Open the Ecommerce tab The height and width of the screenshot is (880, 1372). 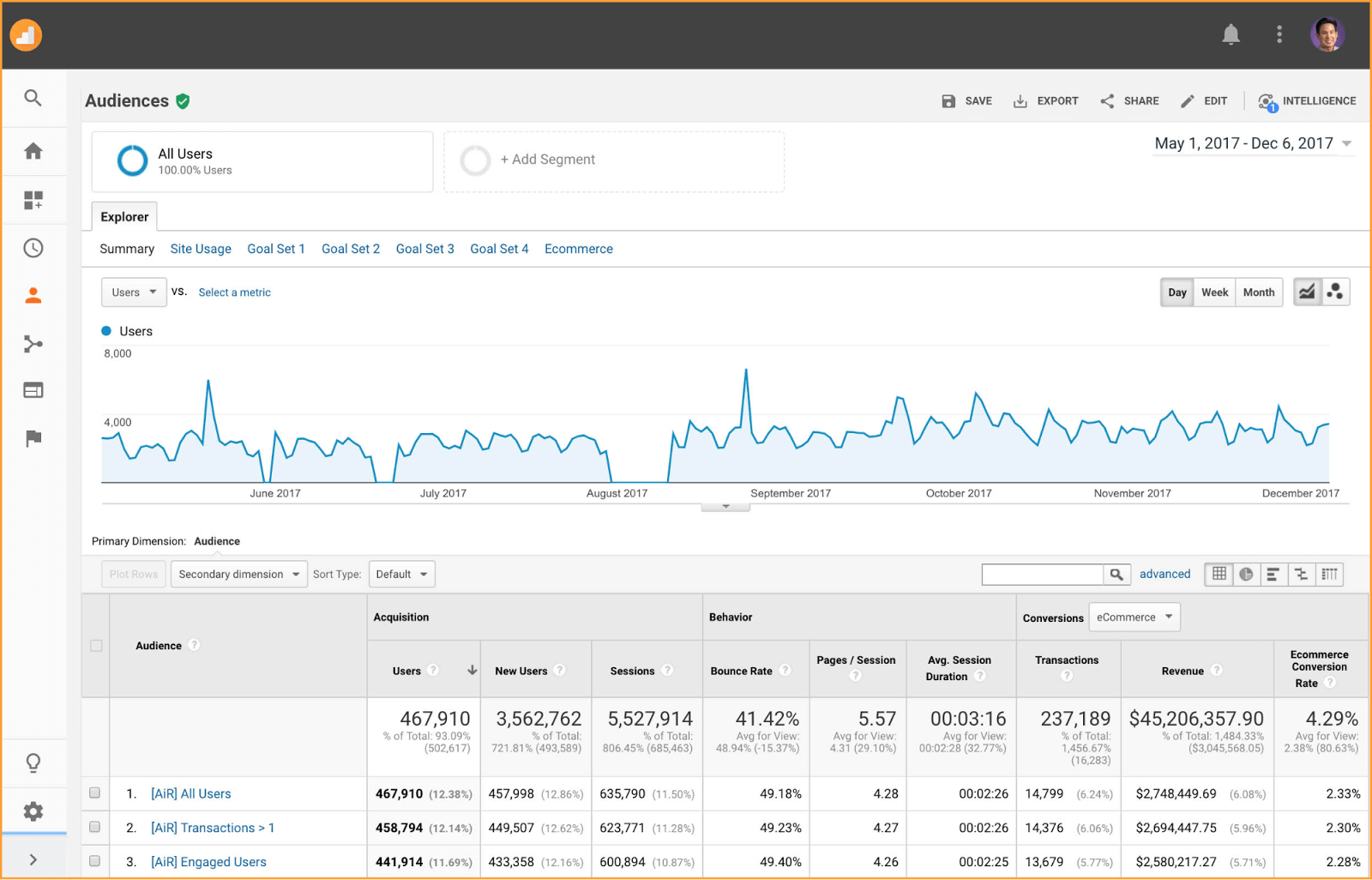578,249
